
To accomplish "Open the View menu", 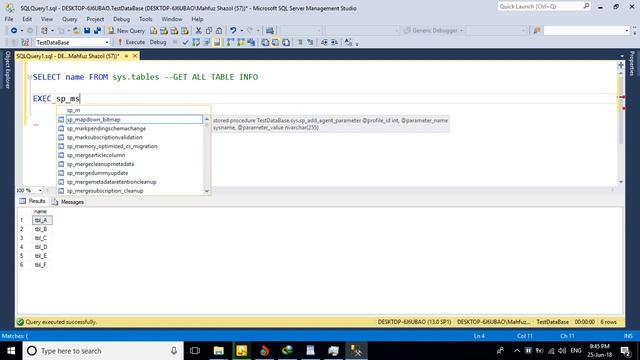I will click(x=47, y=19).
